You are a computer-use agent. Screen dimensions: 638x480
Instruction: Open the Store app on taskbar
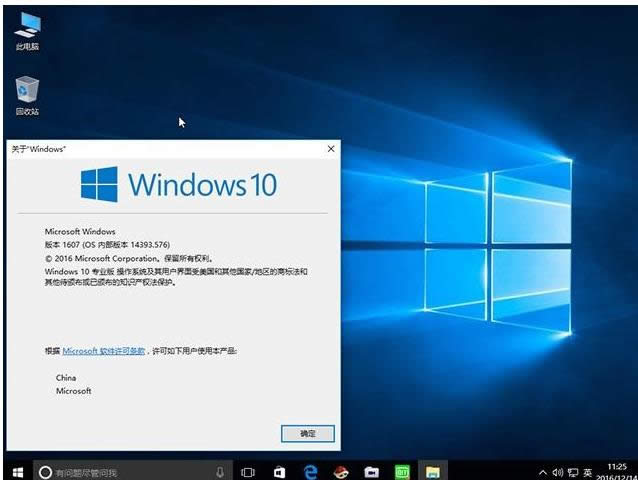tap(280, 471)
